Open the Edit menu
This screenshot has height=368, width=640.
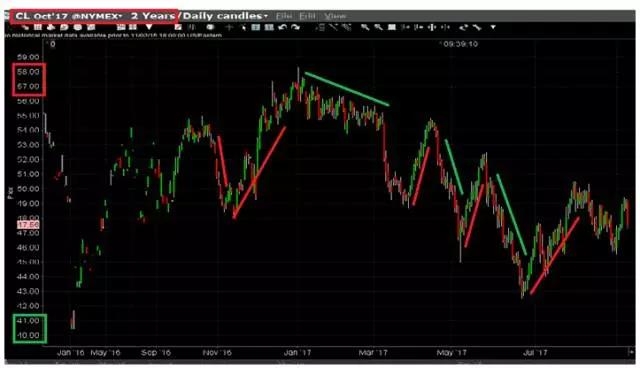tap(307, 16)
